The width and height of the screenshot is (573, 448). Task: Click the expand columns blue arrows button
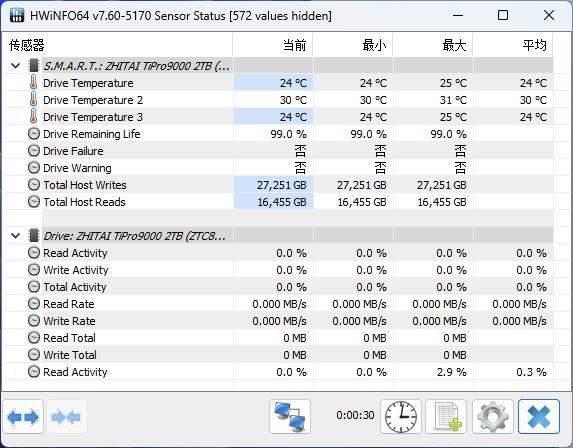23,417
